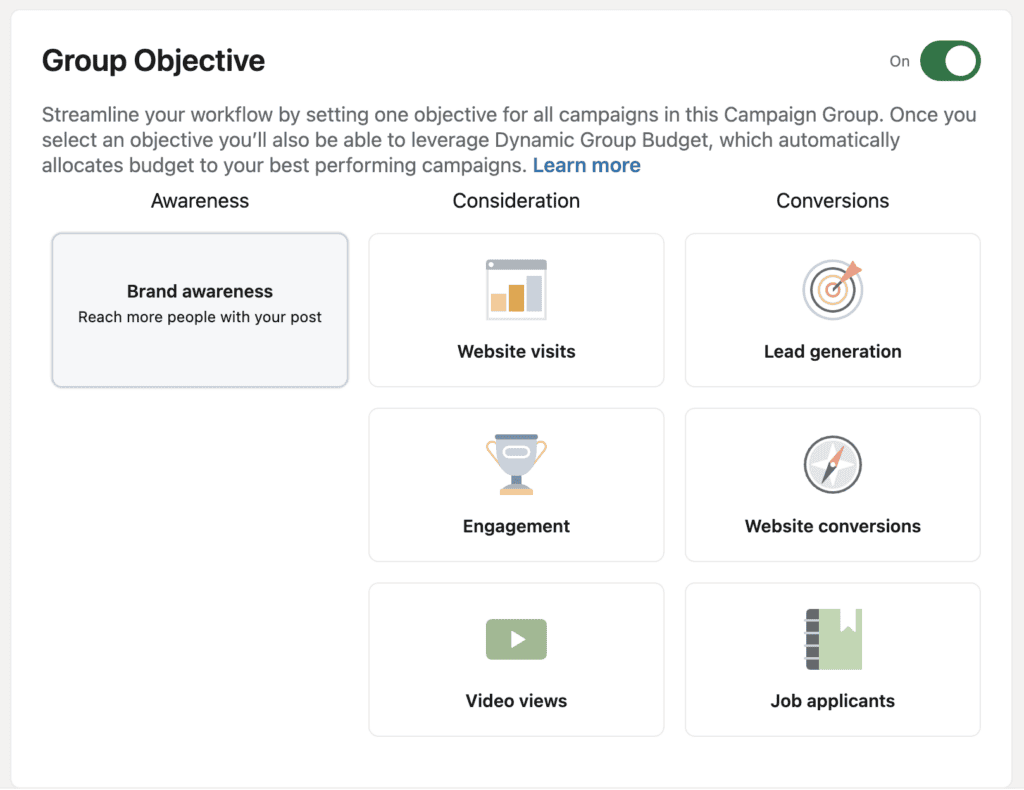Choose the Website conversions label
The width and height of the screenshot is (1024, 790).
833,526
